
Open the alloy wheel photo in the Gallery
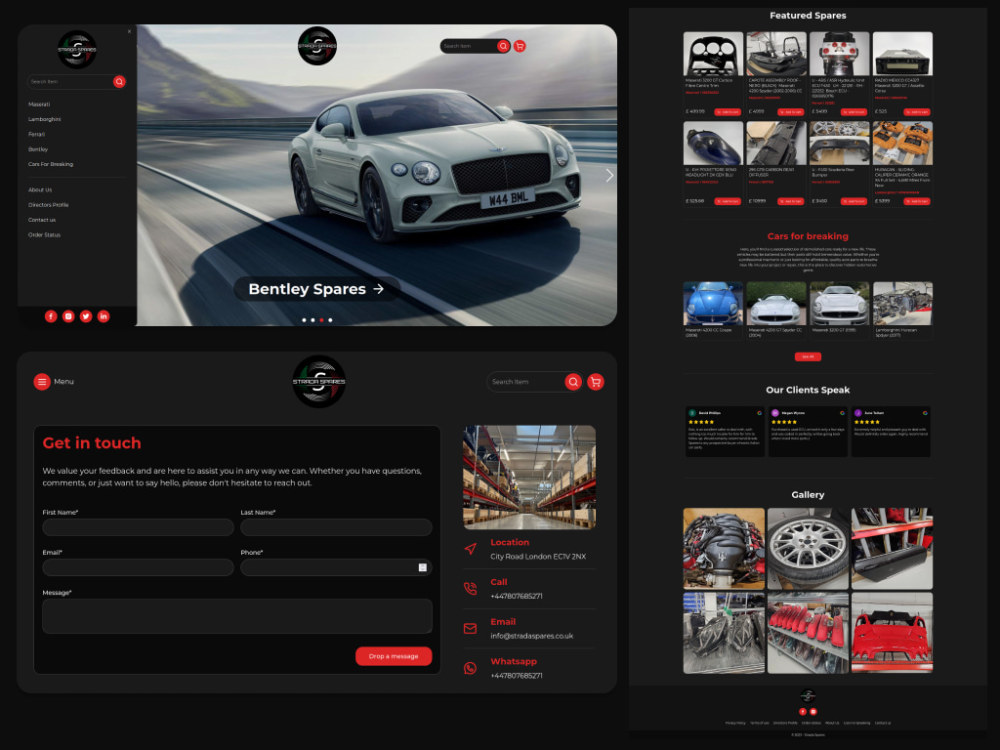808,548
